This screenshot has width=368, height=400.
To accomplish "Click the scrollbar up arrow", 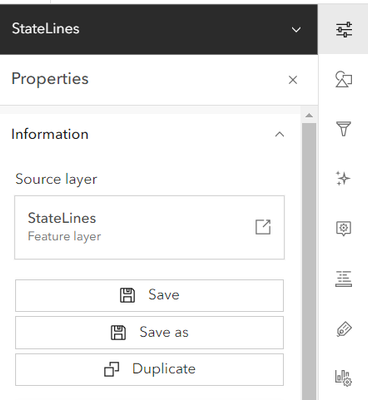I will coord(309,116).
